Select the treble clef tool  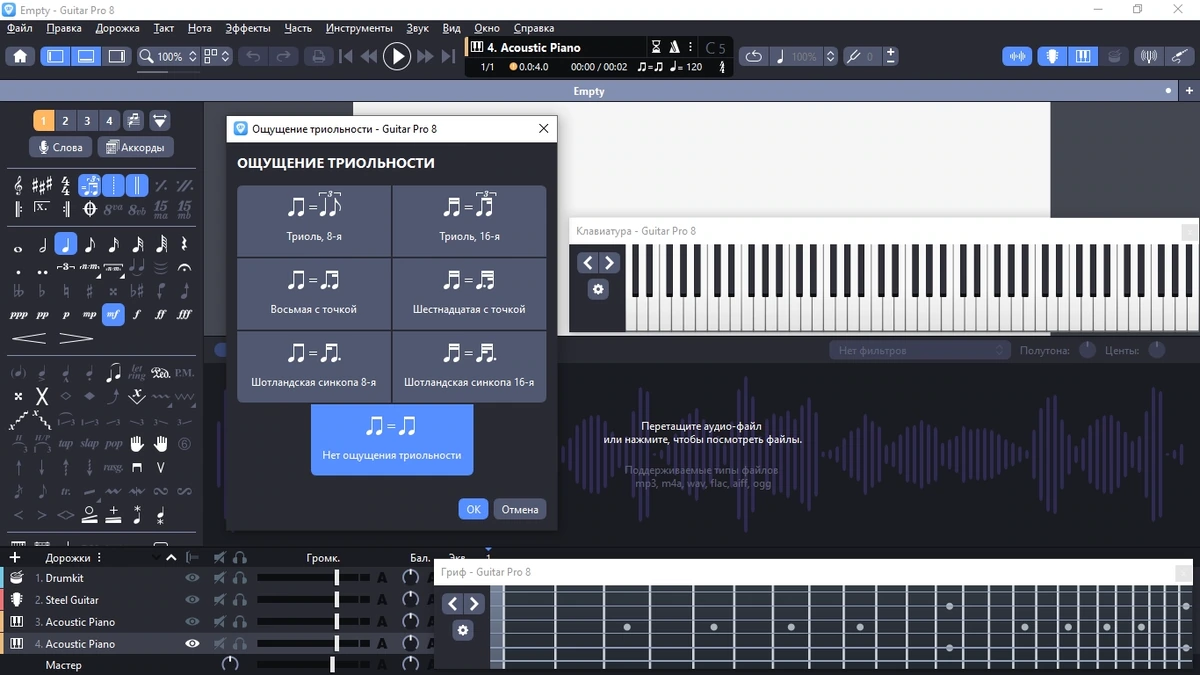[18, 185]
